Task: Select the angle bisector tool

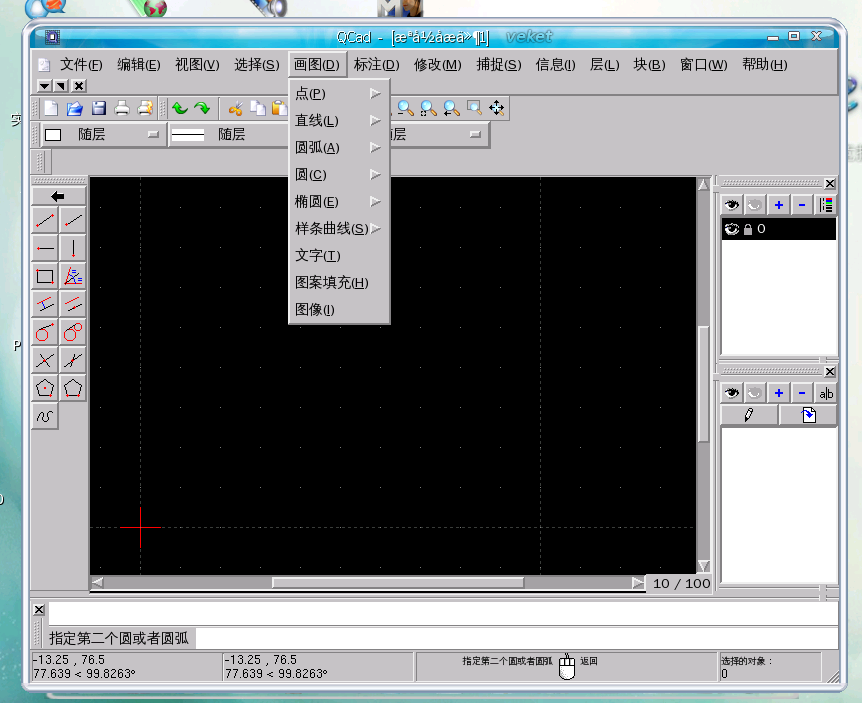Action: tap(73, 276)
